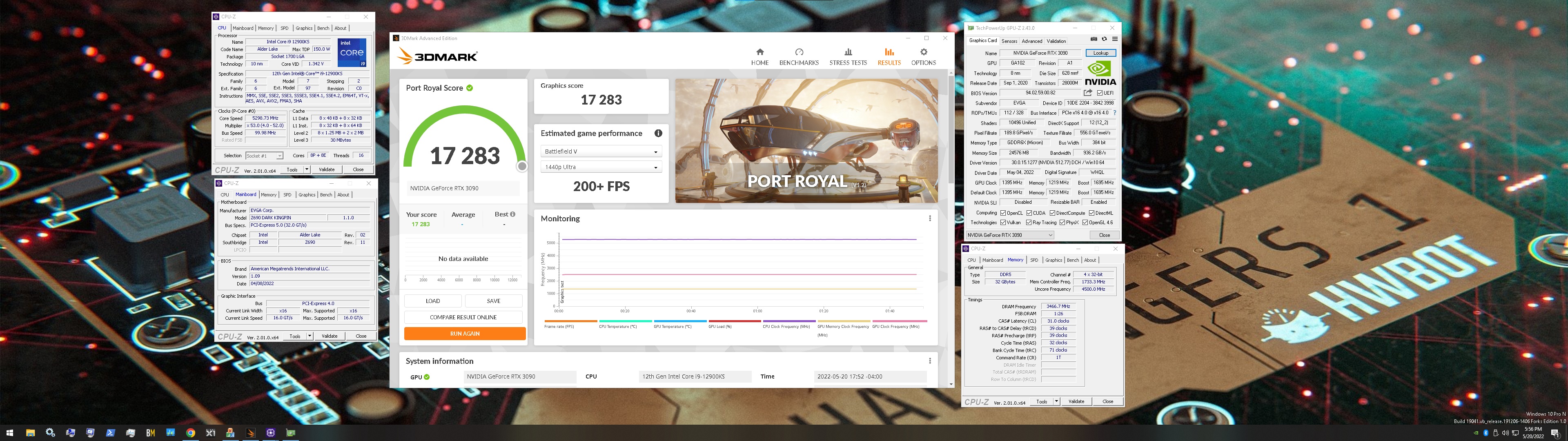Click the info icon beside Estimated game performance
The width and height of the screenshot is (1568, 441).
pos(658,134)
